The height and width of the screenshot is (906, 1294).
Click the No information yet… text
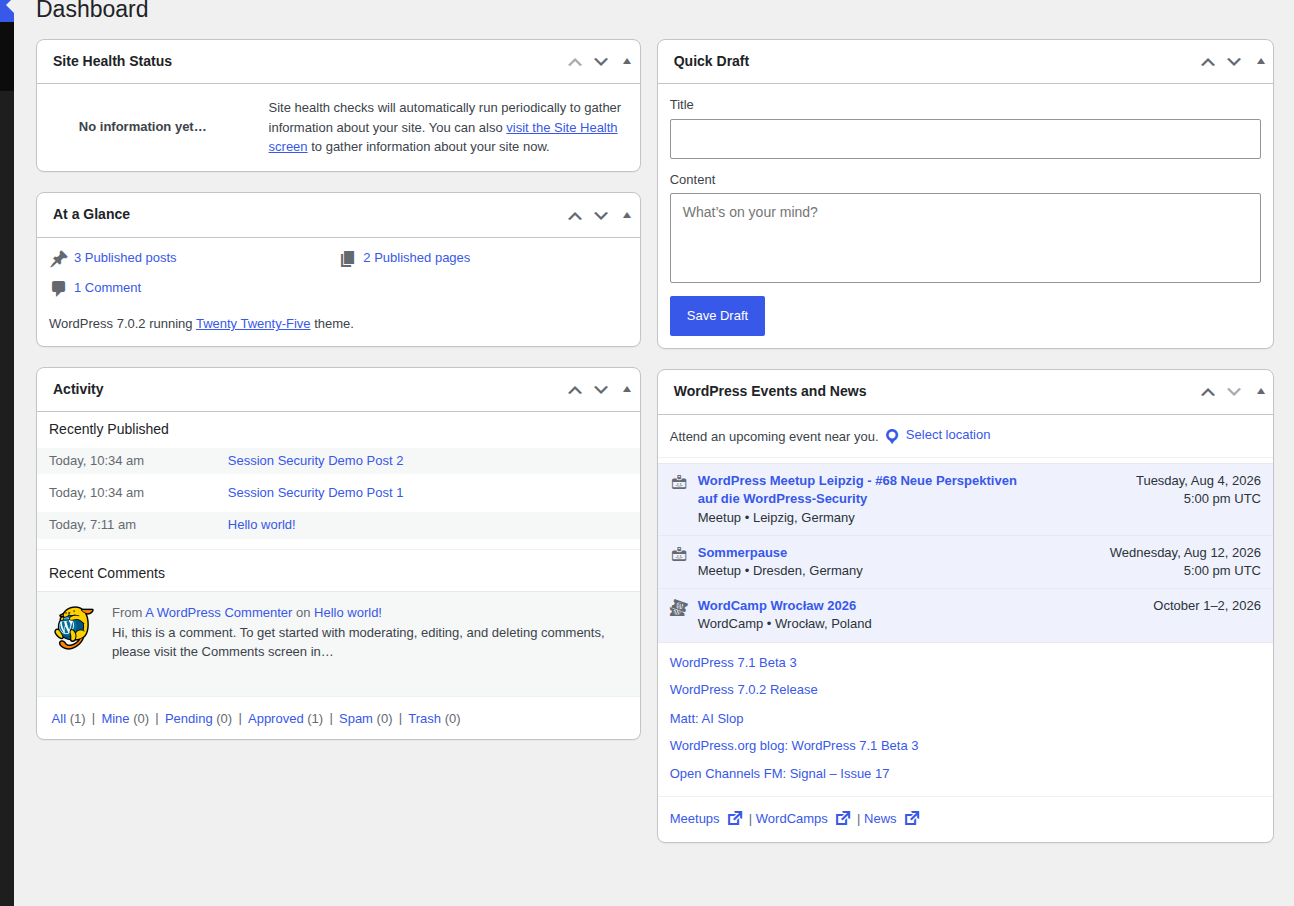click(x=143, y=126)
